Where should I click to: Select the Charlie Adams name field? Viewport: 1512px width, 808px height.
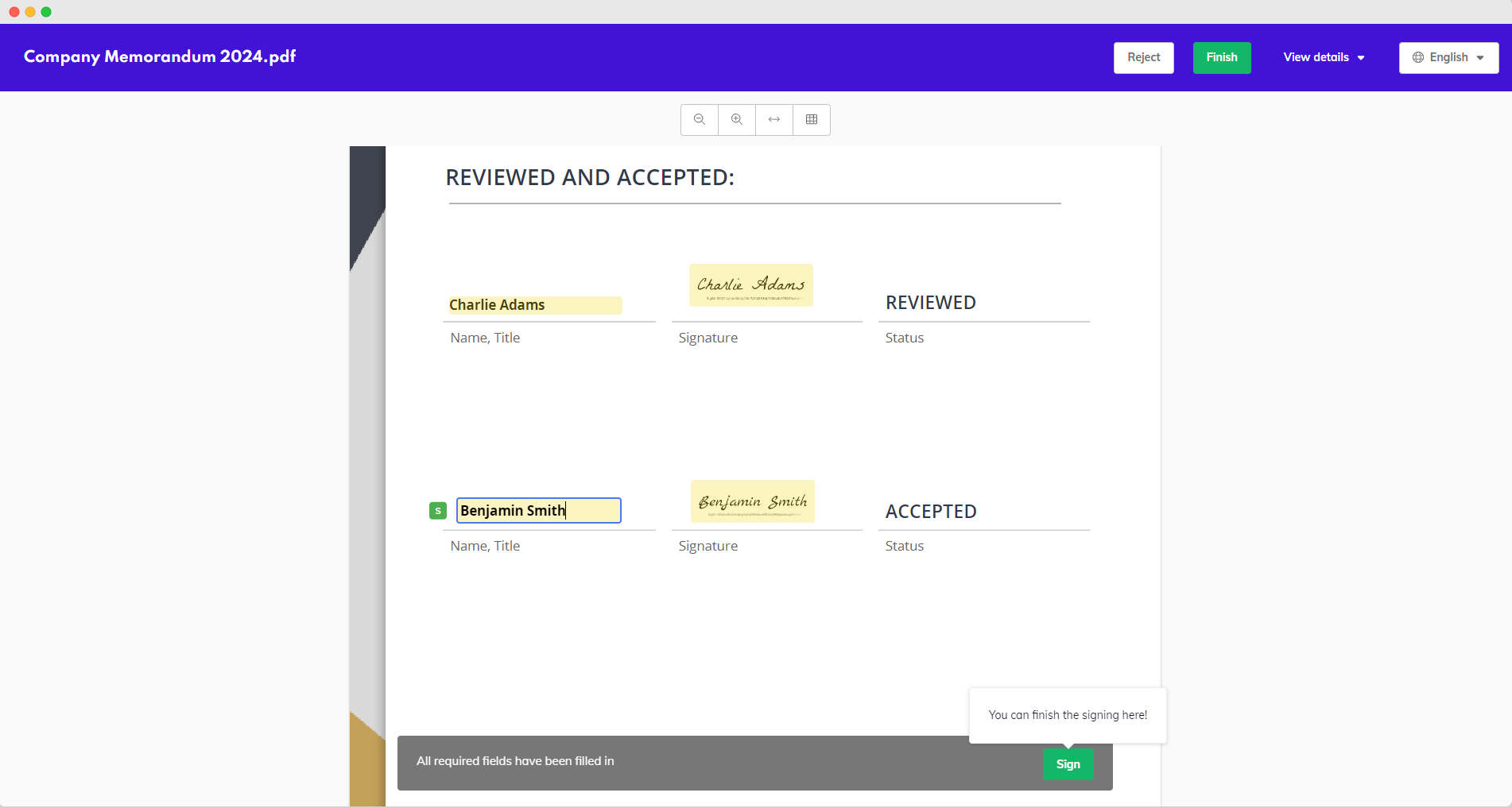(x=535, y=305)
